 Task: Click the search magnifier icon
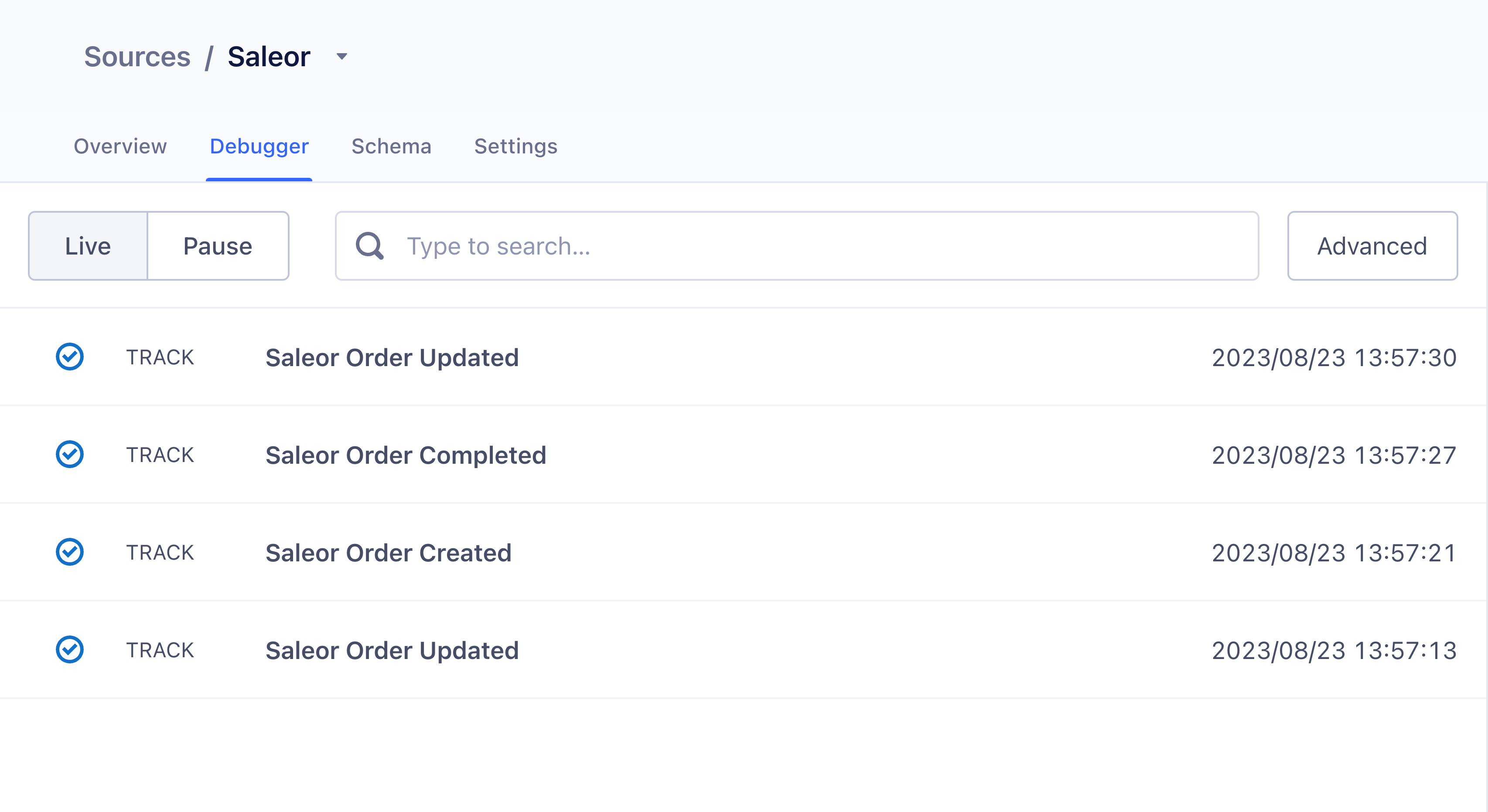369,246
